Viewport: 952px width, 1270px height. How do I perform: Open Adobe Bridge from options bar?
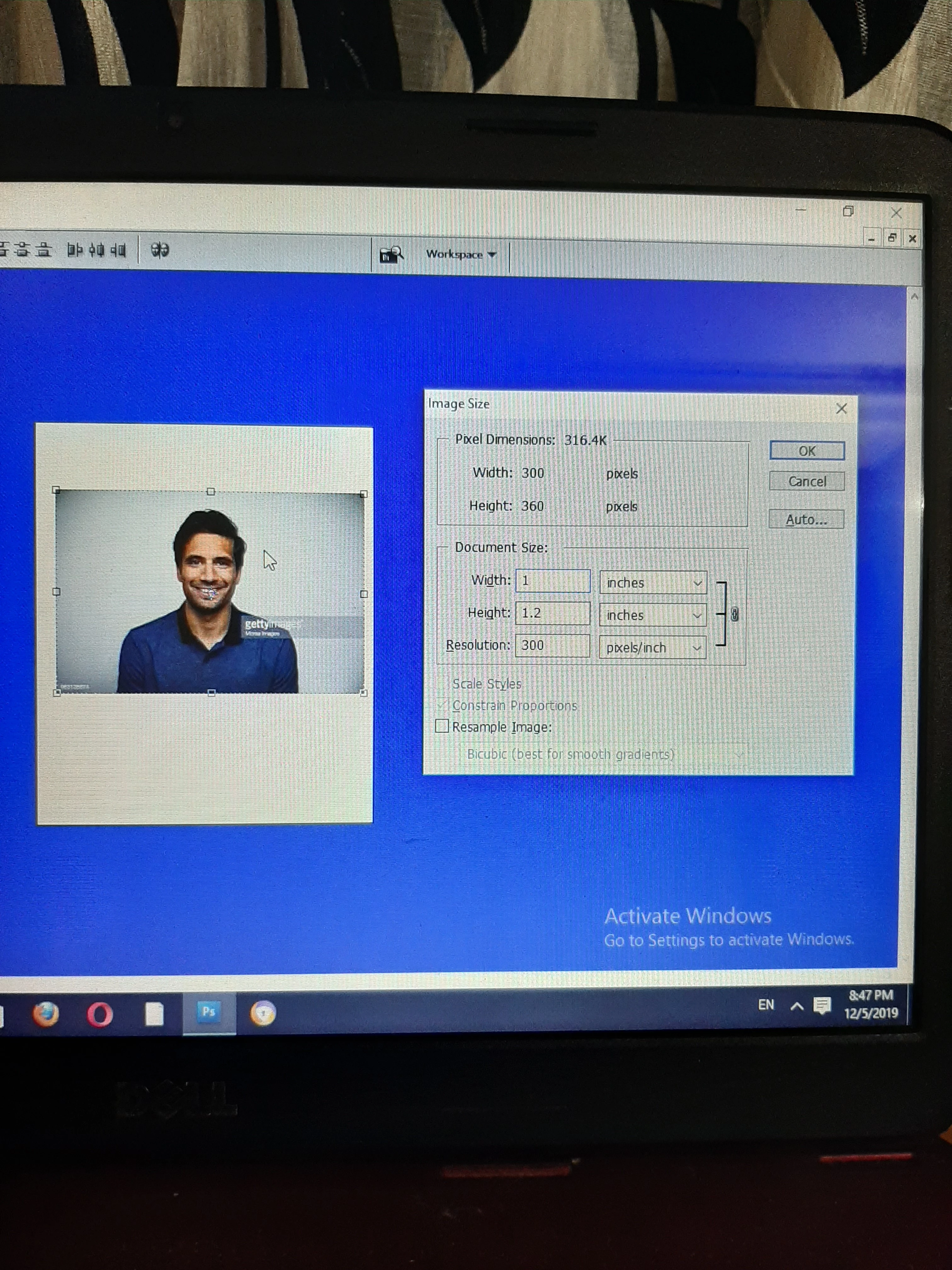click(391, 254)
